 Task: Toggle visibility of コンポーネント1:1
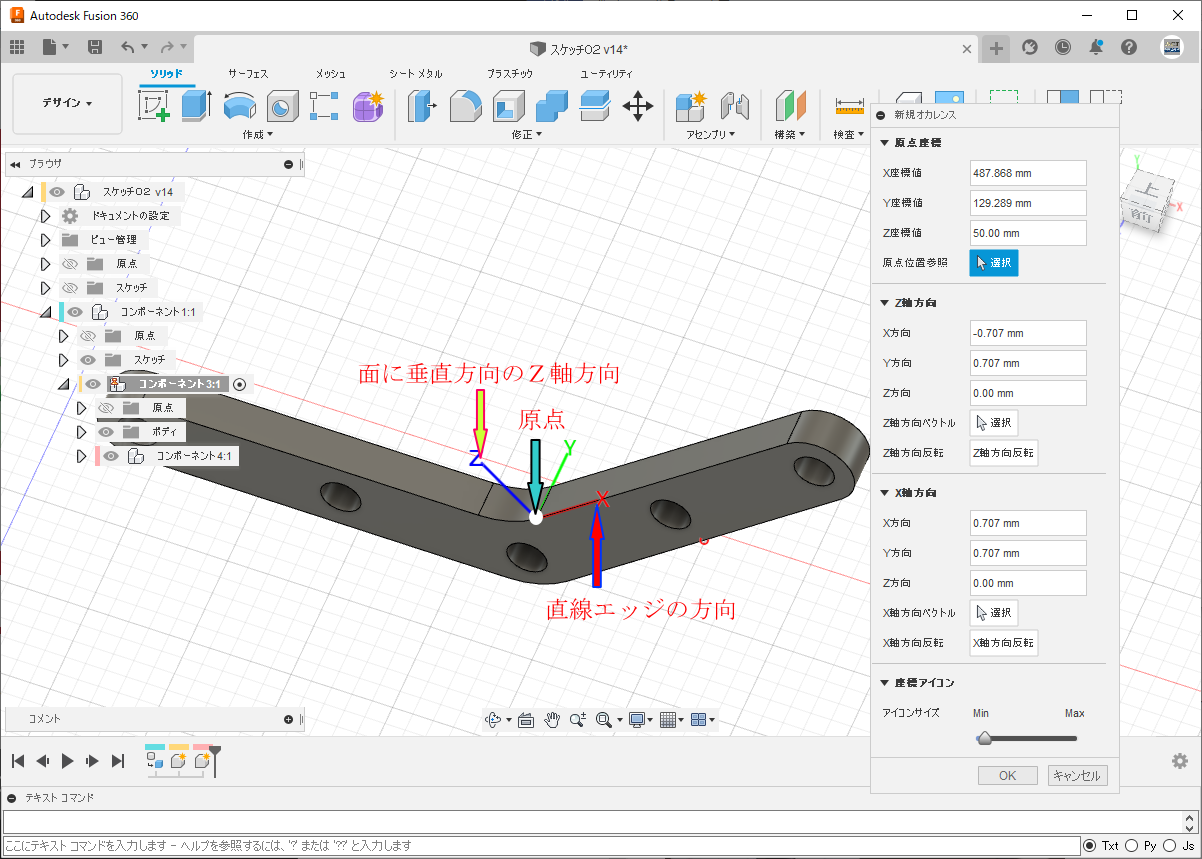click(x=75, y=312)
